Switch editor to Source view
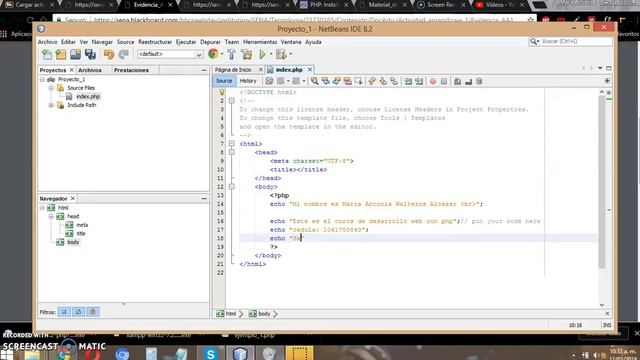Image resolution: width=640 pixels, height=360 pixels. tap(224, 81)
